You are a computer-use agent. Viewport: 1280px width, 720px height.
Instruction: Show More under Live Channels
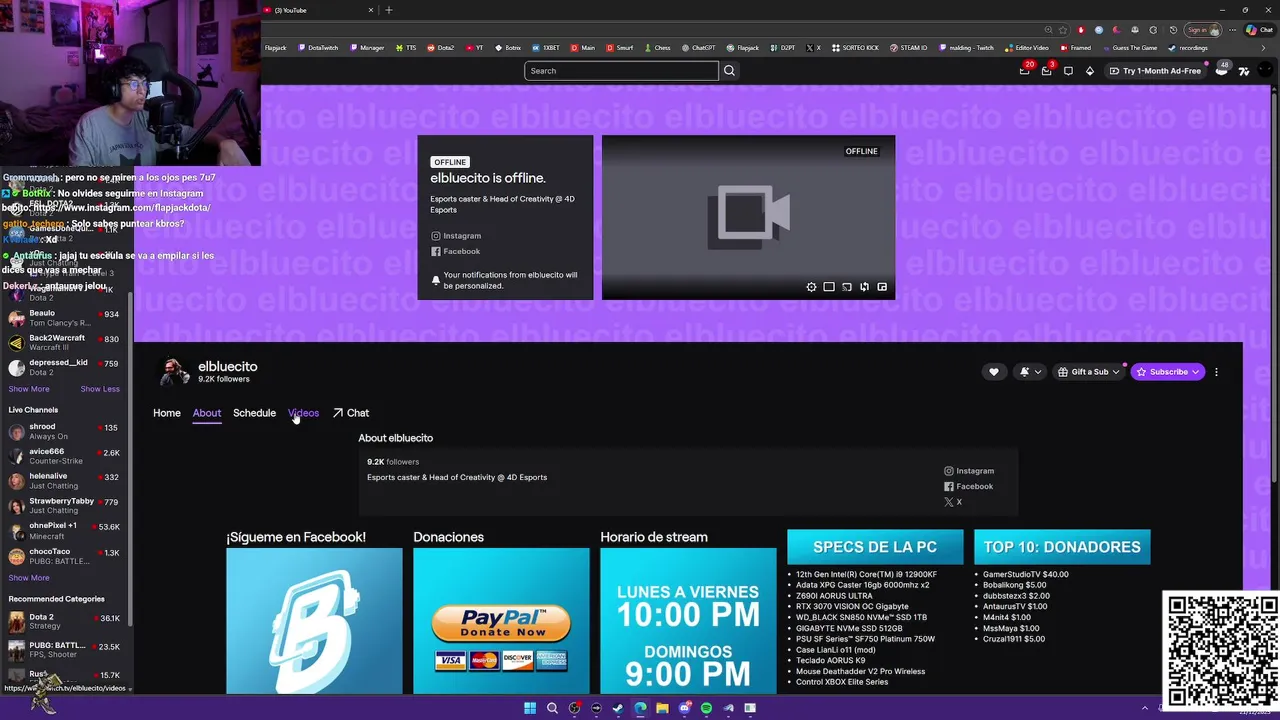29,578
